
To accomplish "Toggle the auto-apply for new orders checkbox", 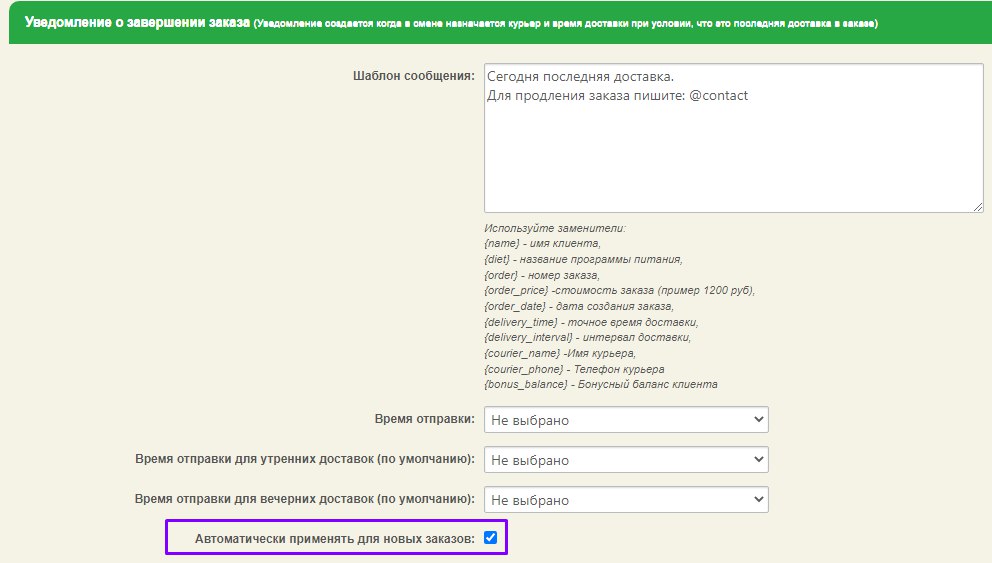I will 490,538.
